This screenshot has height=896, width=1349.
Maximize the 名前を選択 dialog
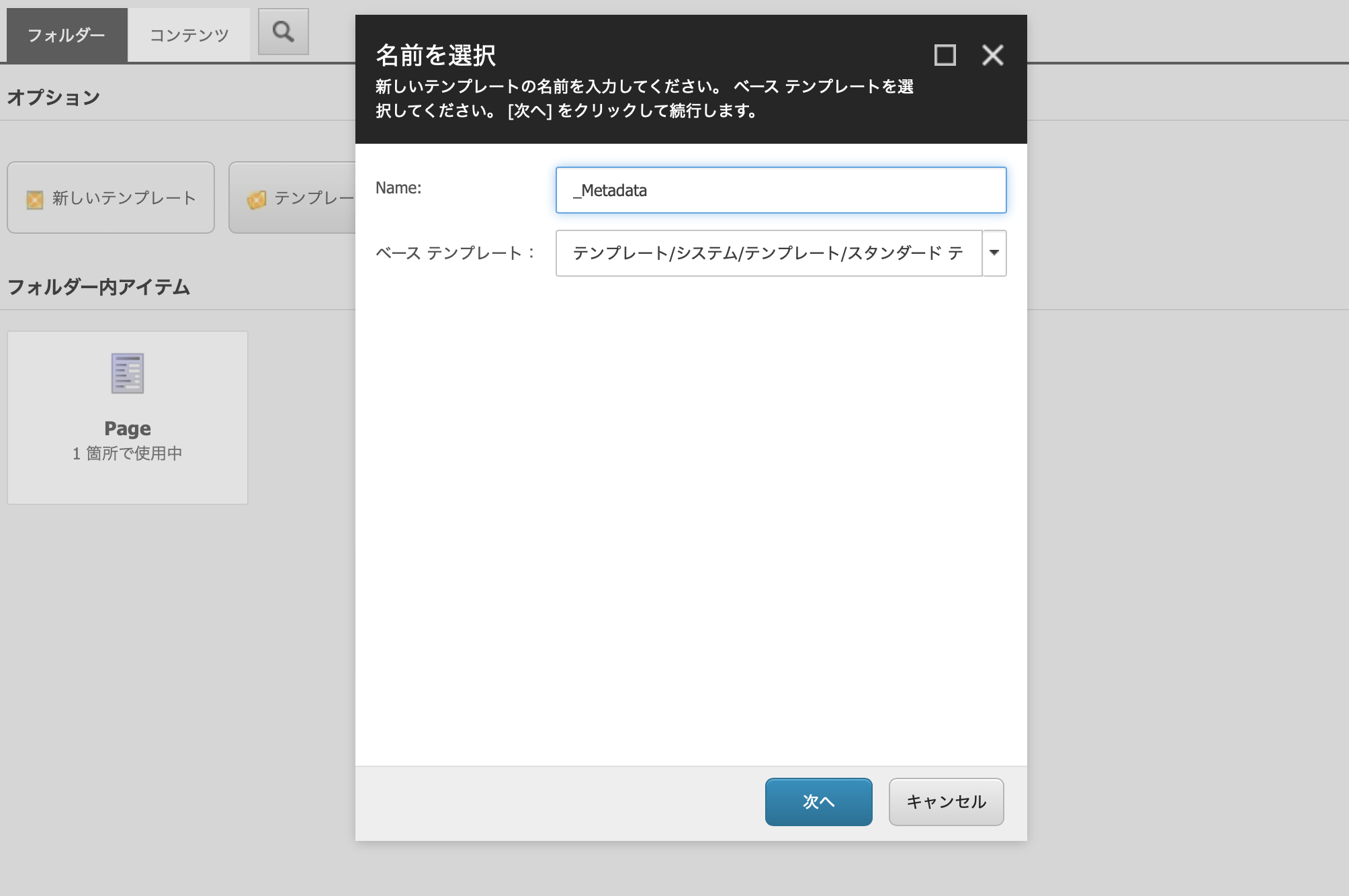[945, 55]
